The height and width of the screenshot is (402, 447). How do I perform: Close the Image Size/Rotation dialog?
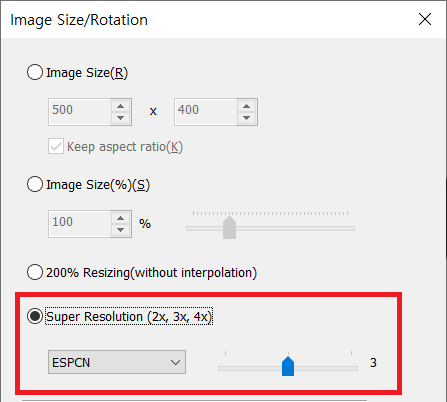pos(425,19)
